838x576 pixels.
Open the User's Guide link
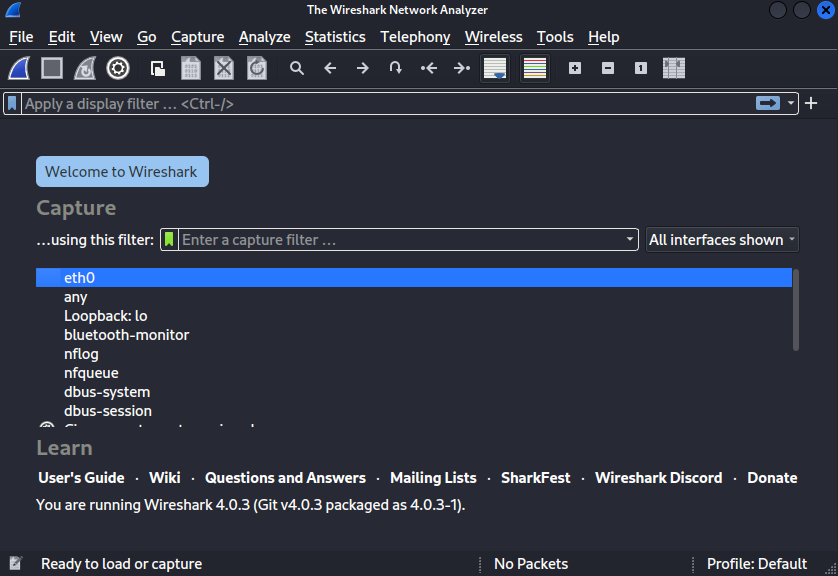pyautogui.click(x=81, y=478)
